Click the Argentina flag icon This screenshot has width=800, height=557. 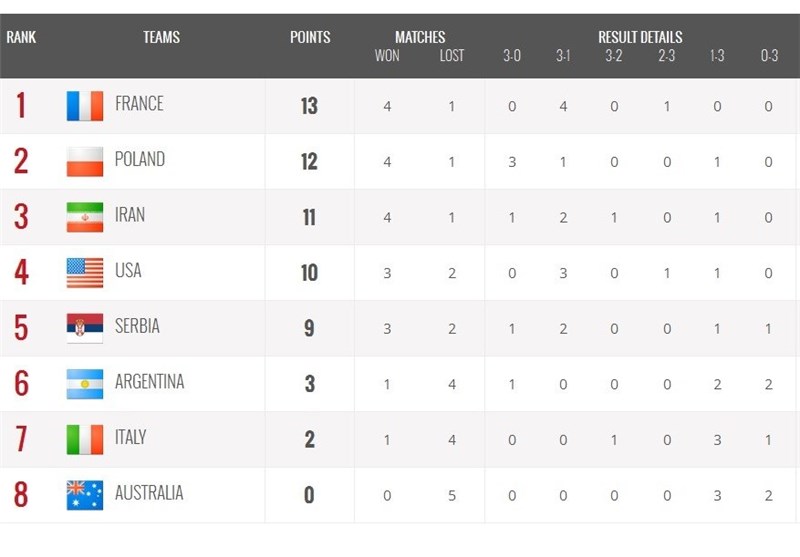click(85, 384)
